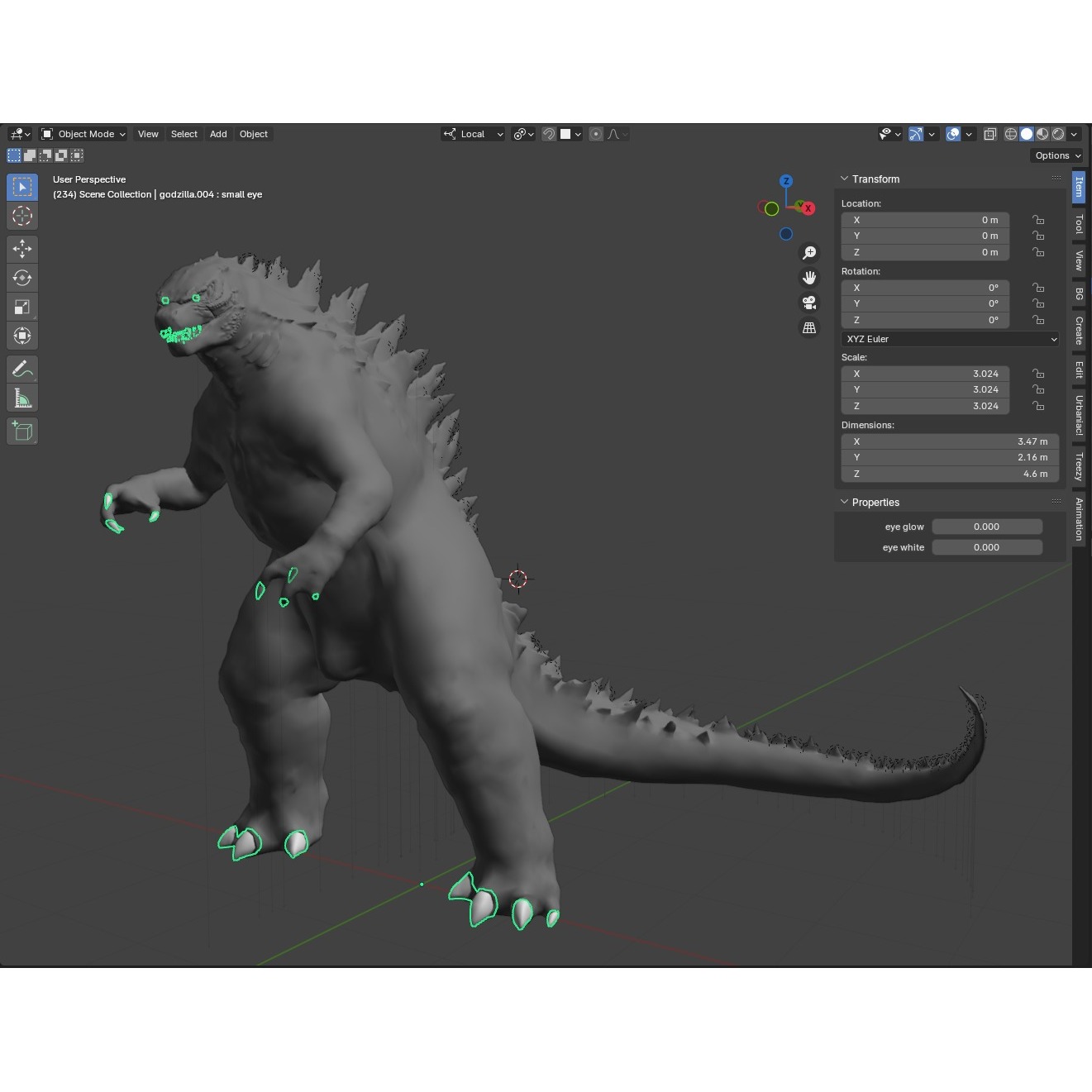This screenshot has width=1092, height=1092.
Task: Switch to solid viewport shading
Action: (1027, 134)
